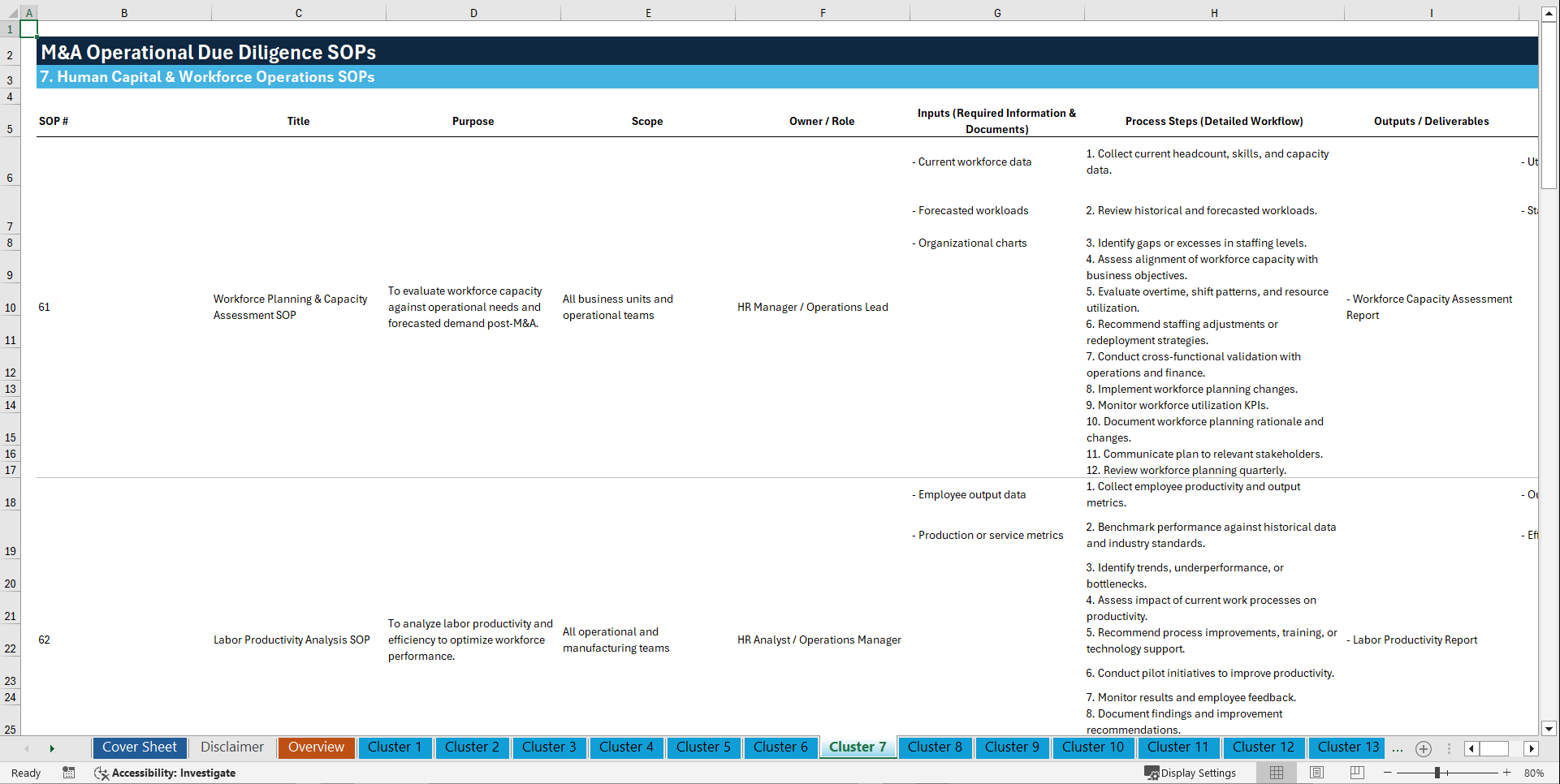Go to the Overview sheet
This screenshot has width=1560, height=784.
point(316,747)
